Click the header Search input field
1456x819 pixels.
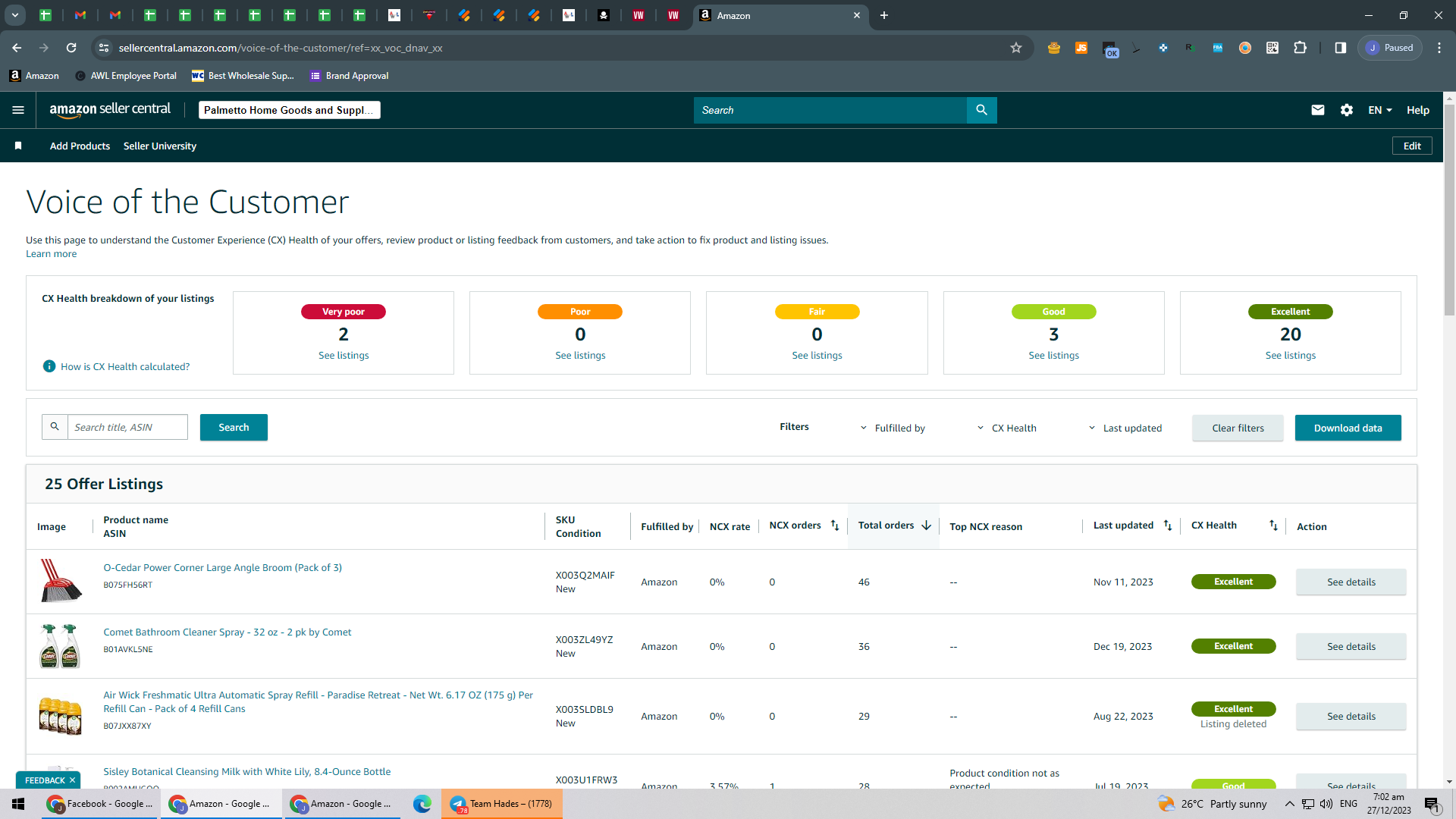[830, 110]
